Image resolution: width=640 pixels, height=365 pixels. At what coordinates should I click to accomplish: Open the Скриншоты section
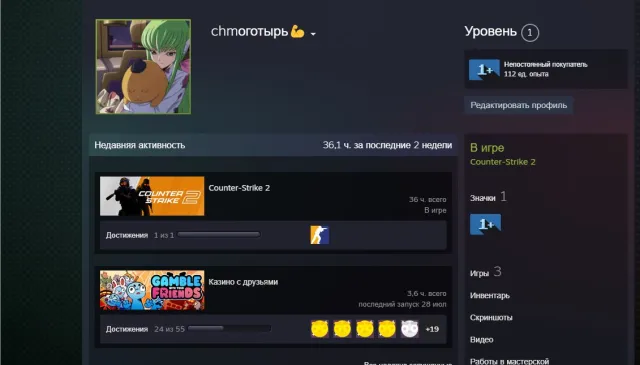(x=491, y=318)
